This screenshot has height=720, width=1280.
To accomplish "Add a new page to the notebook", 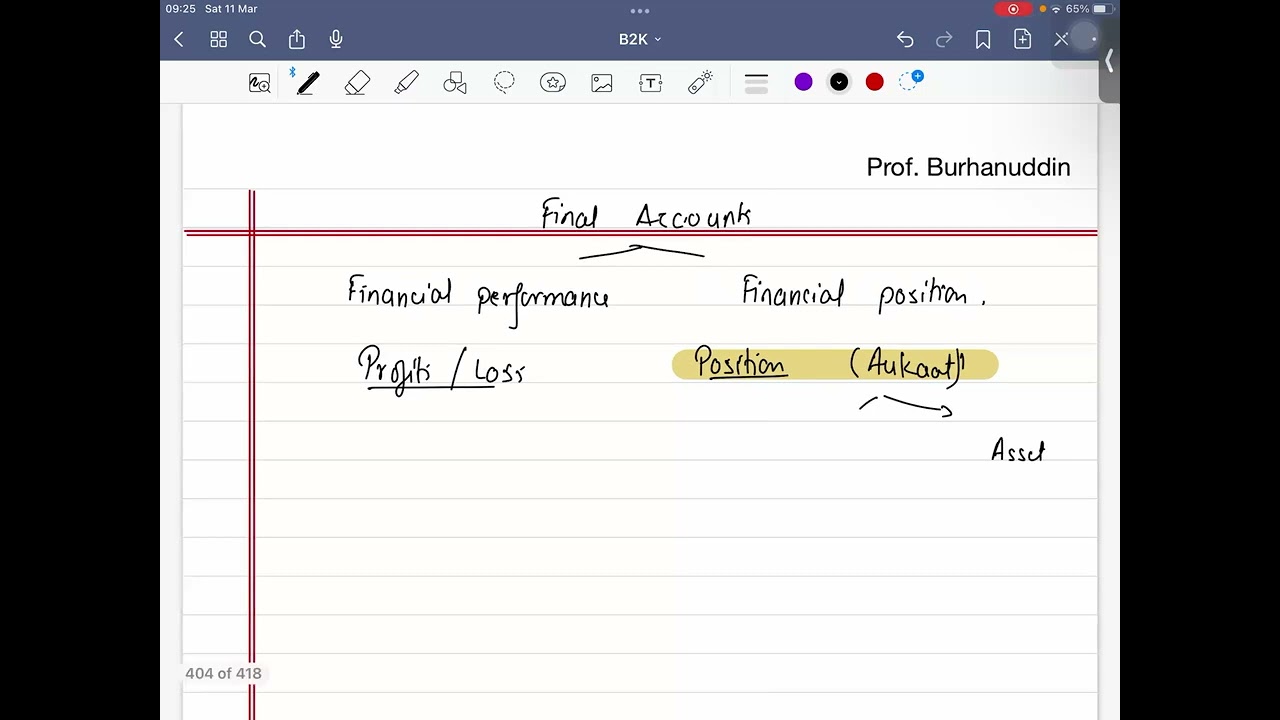I will click(x=1022, y=39).
